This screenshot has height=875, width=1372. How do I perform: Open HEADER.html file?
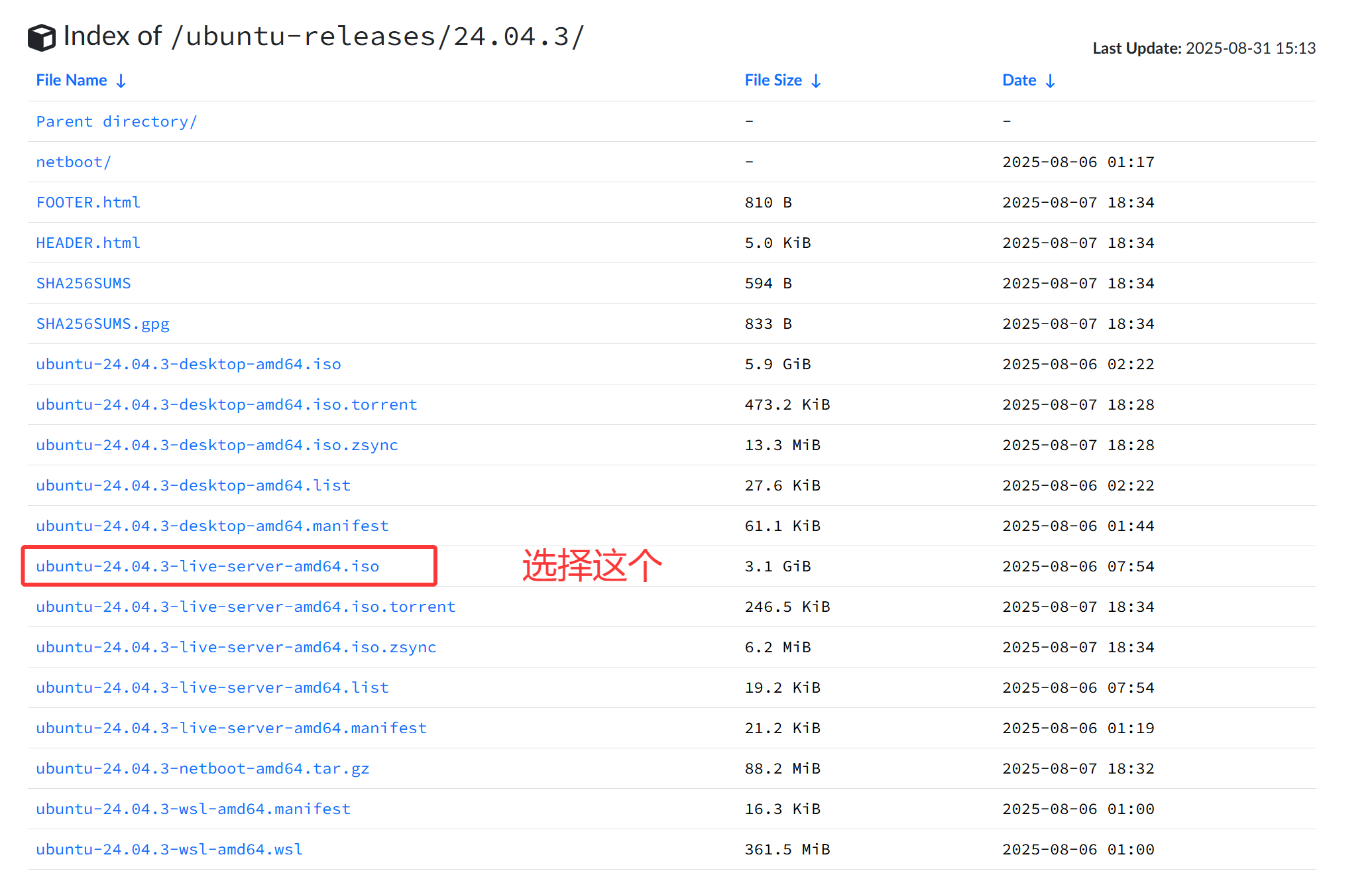pyautogui.click(x=88, y=243)
